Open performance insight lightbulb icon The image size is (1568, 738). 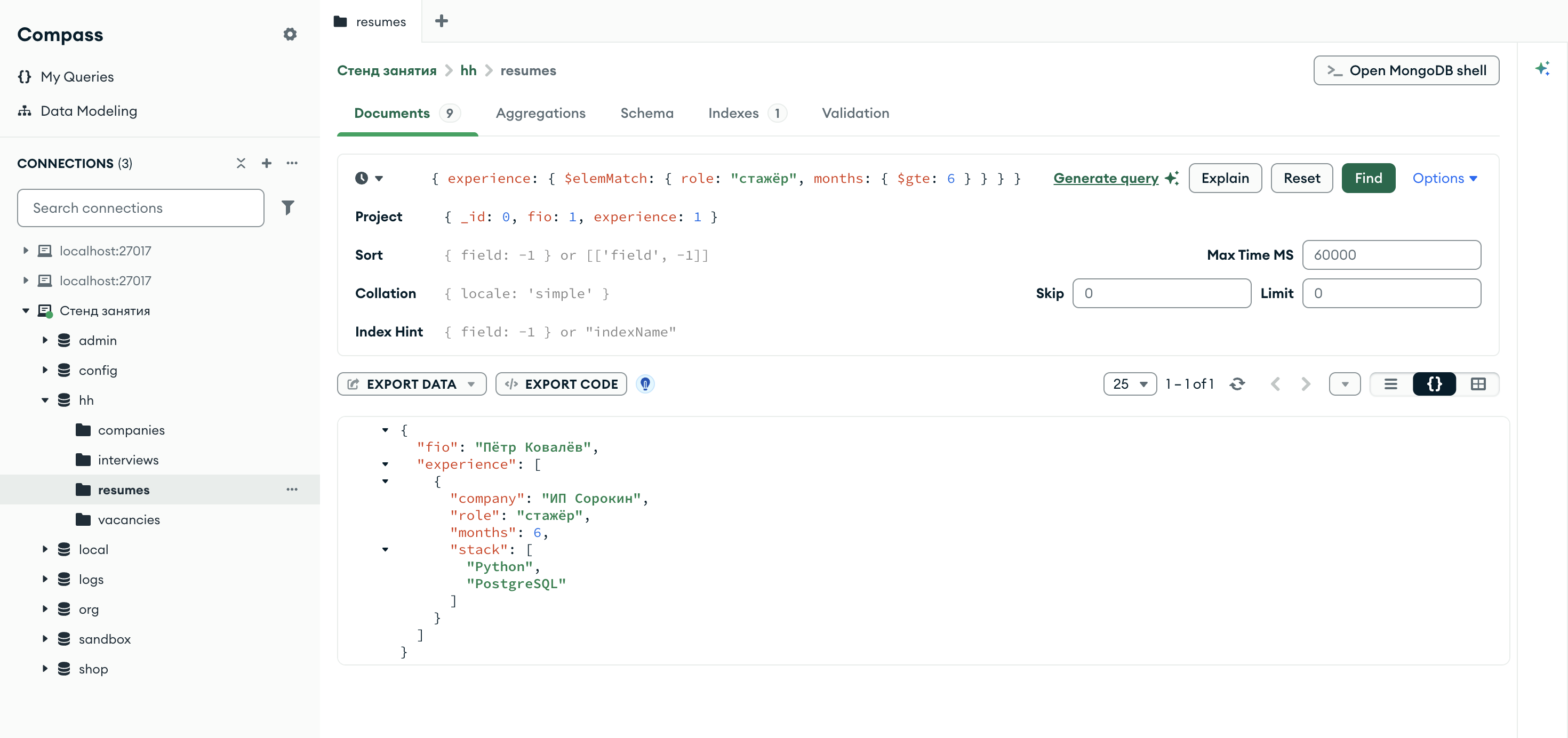point(645,384)
